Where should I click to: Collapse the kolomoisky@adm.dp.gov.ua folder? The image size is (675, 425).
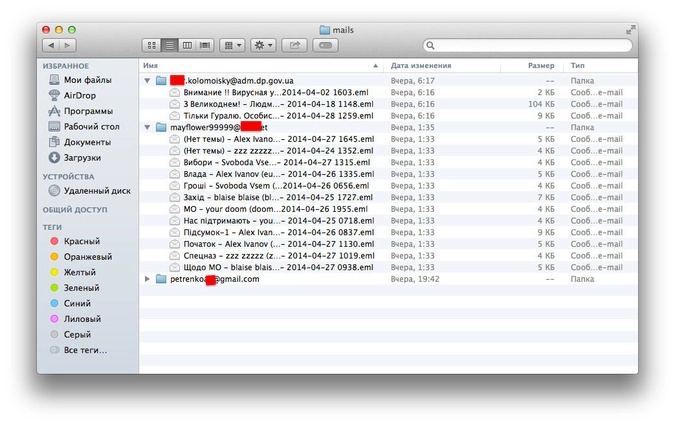coord(148,80)
